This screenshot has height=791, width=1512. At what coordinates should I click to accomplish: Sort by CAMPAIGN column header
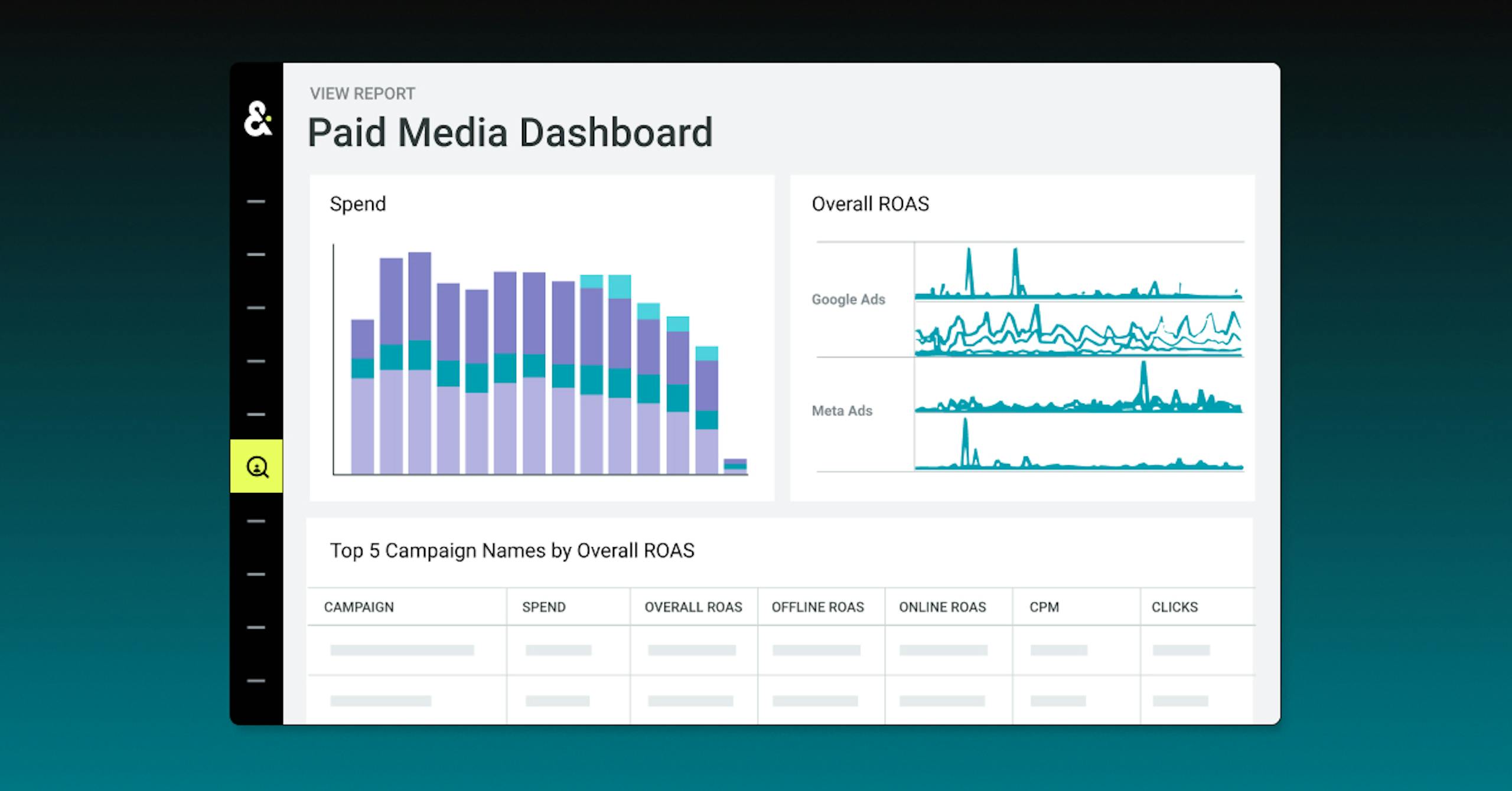[x=359, y=607]
